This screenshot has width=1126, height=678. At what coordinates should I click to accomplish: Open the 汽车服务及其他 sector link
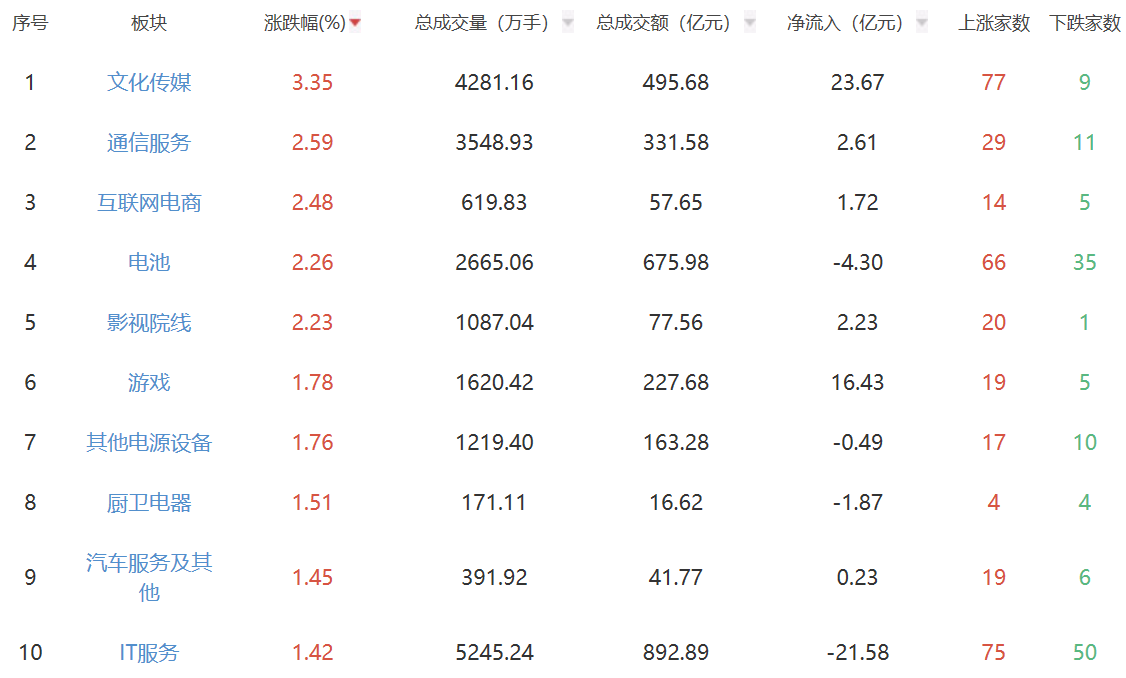tap(149, 577)
